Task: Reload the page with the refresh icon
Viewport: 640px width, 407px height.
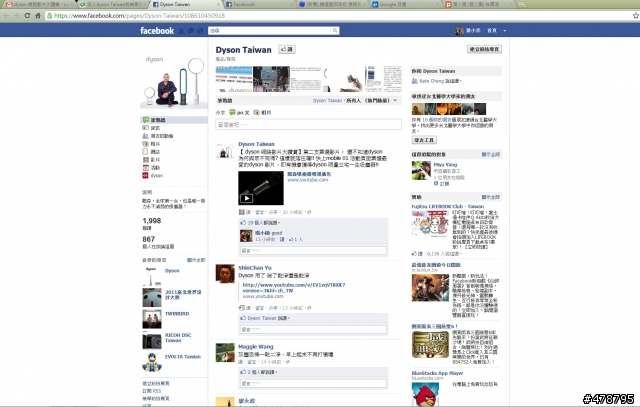Action: coord(27,16)
